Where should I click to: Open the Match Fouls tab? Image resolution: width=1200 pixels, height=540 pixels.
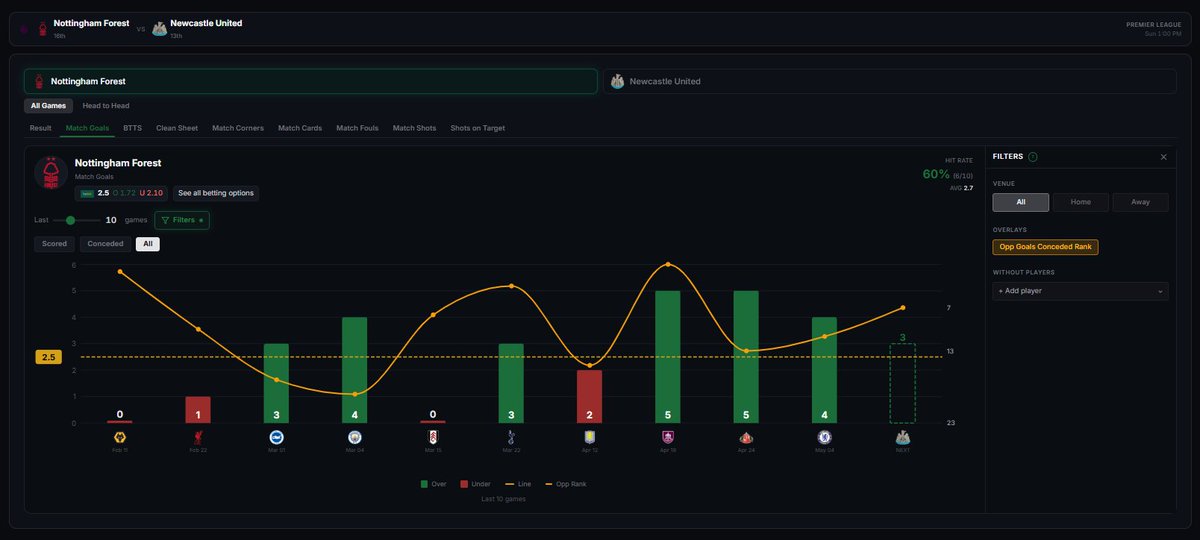pos(359,128)
